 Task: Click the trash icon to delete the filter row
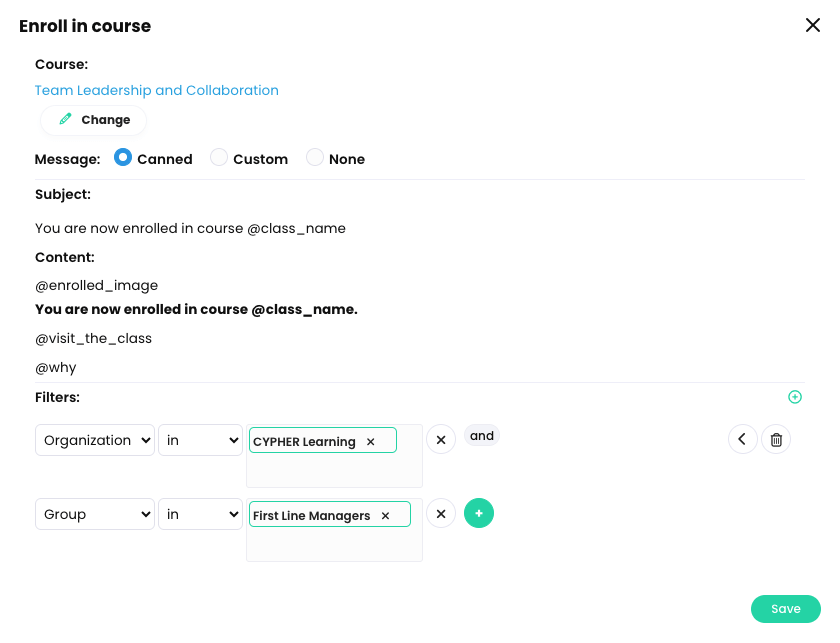[776, 439]
